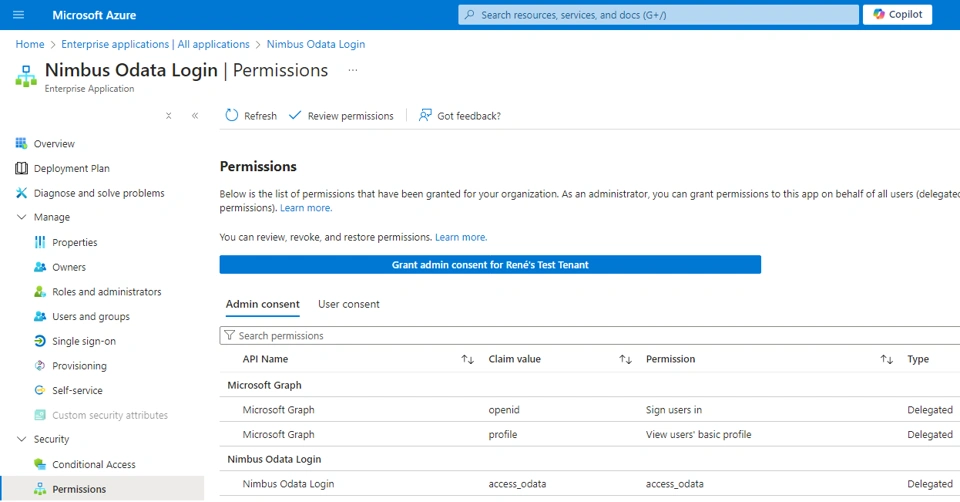Select the openid claim value cell

pyautogui.click(x=504, y=410)
